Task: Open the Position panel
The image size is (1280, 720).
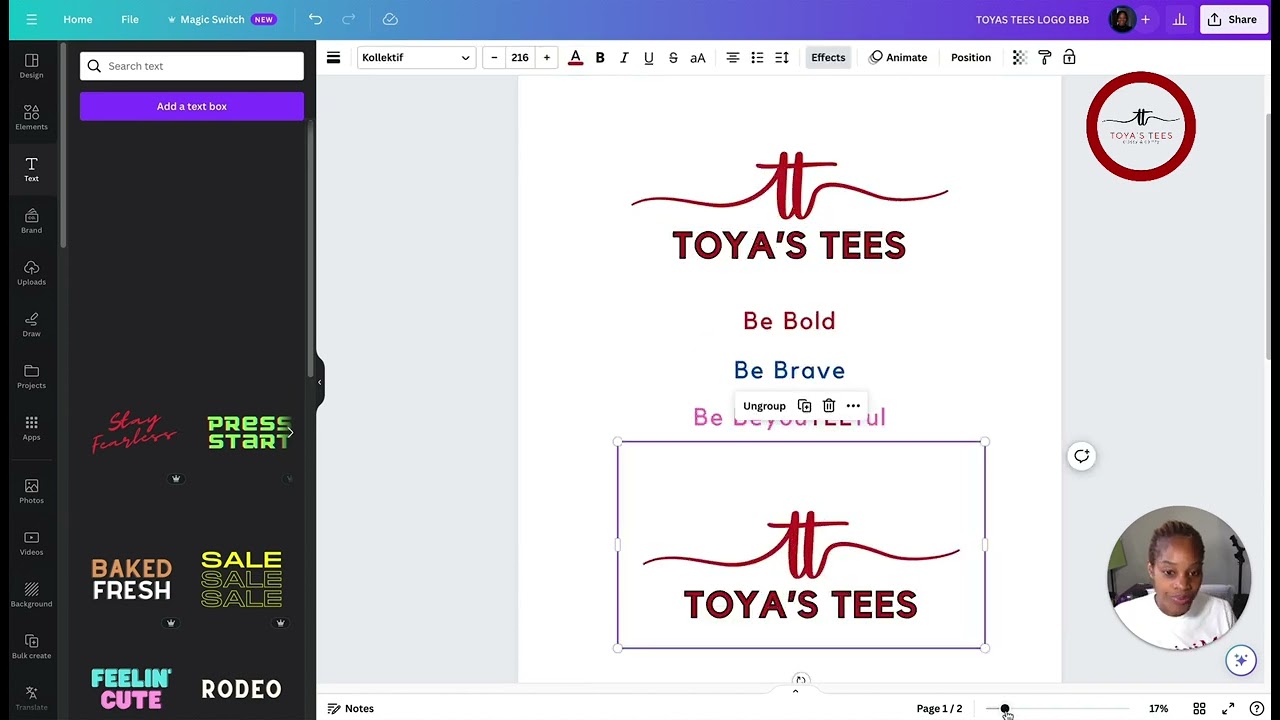Action: point(971,57)
